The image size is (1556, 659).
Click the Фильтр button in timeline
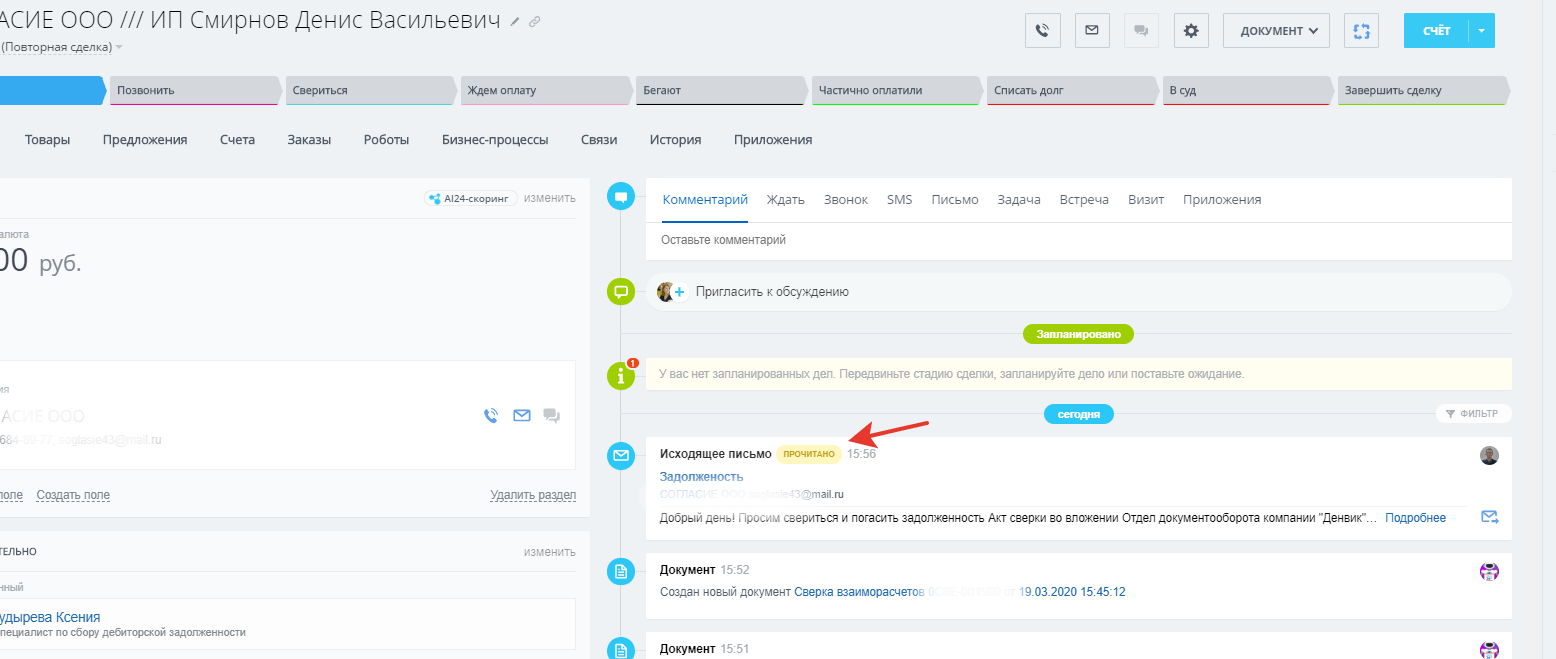(x=1473, y=413)
